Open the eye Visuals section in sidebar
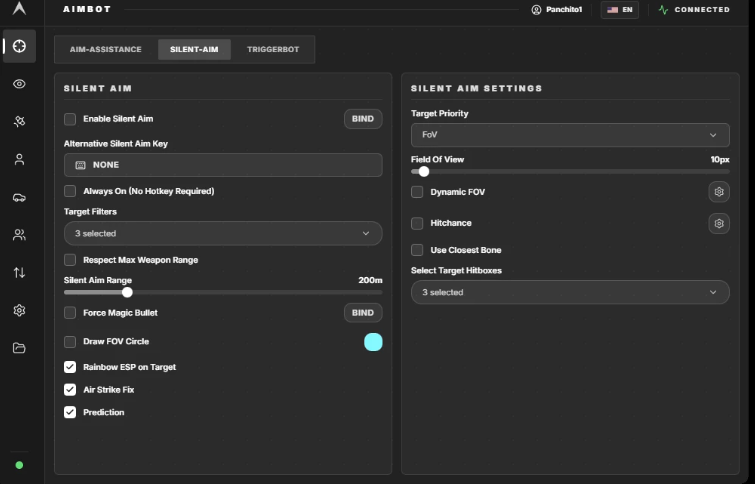This screenshot has width=755, height=484. (x=19, y=84)
